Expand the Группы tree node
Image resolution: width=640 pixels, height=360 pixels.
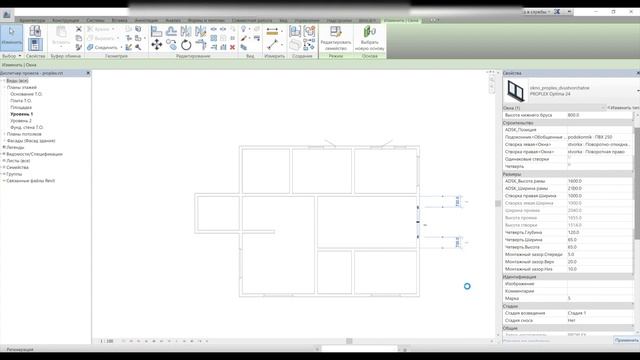(x=4, y=174)
